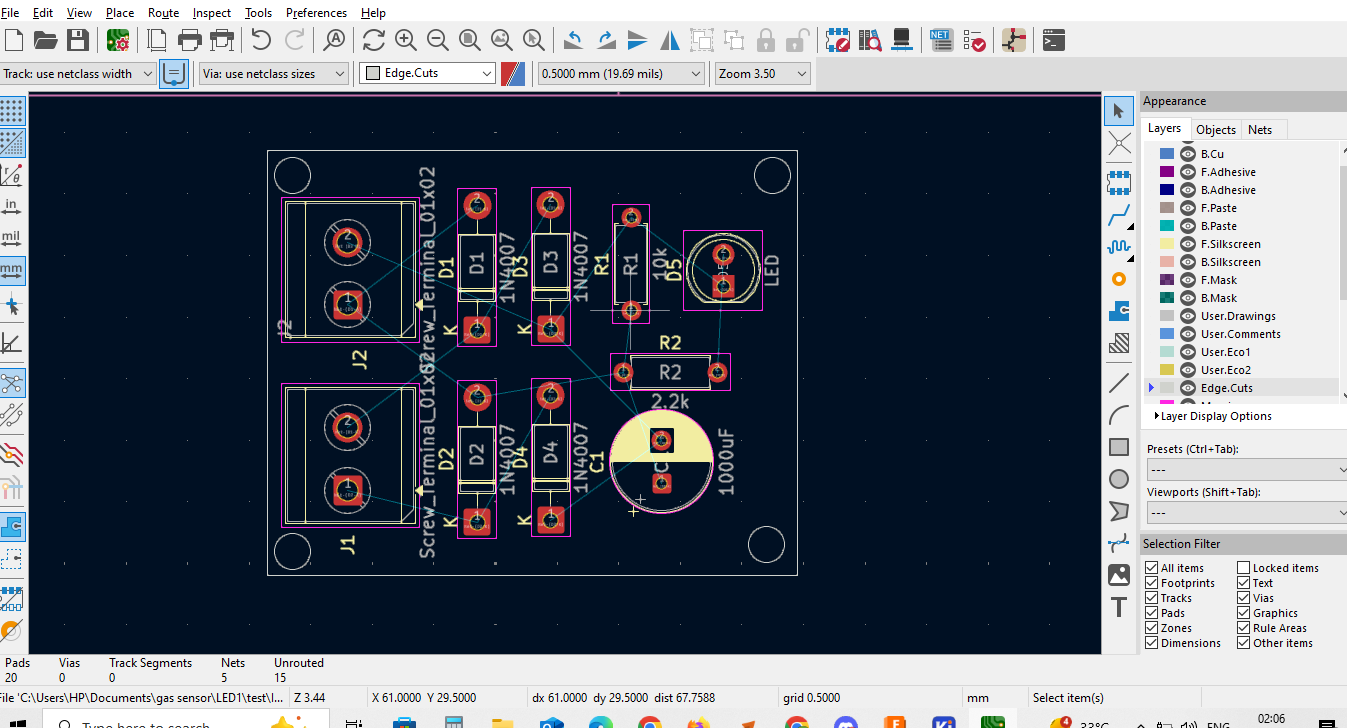Switch to the Nets tab

click(x=1260, y=129)
